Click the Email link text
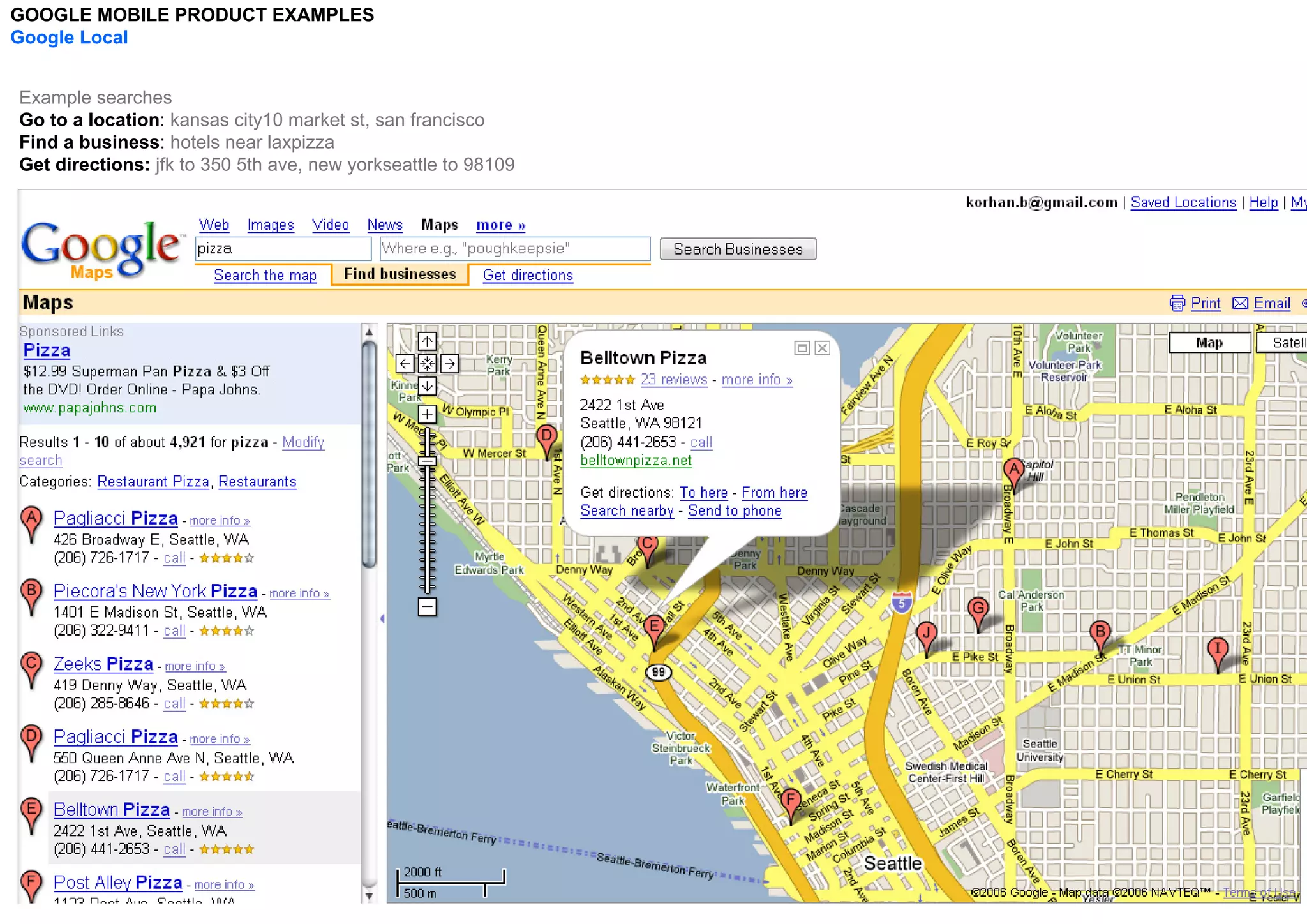The image size is (1307, 924). point(1272,303)
